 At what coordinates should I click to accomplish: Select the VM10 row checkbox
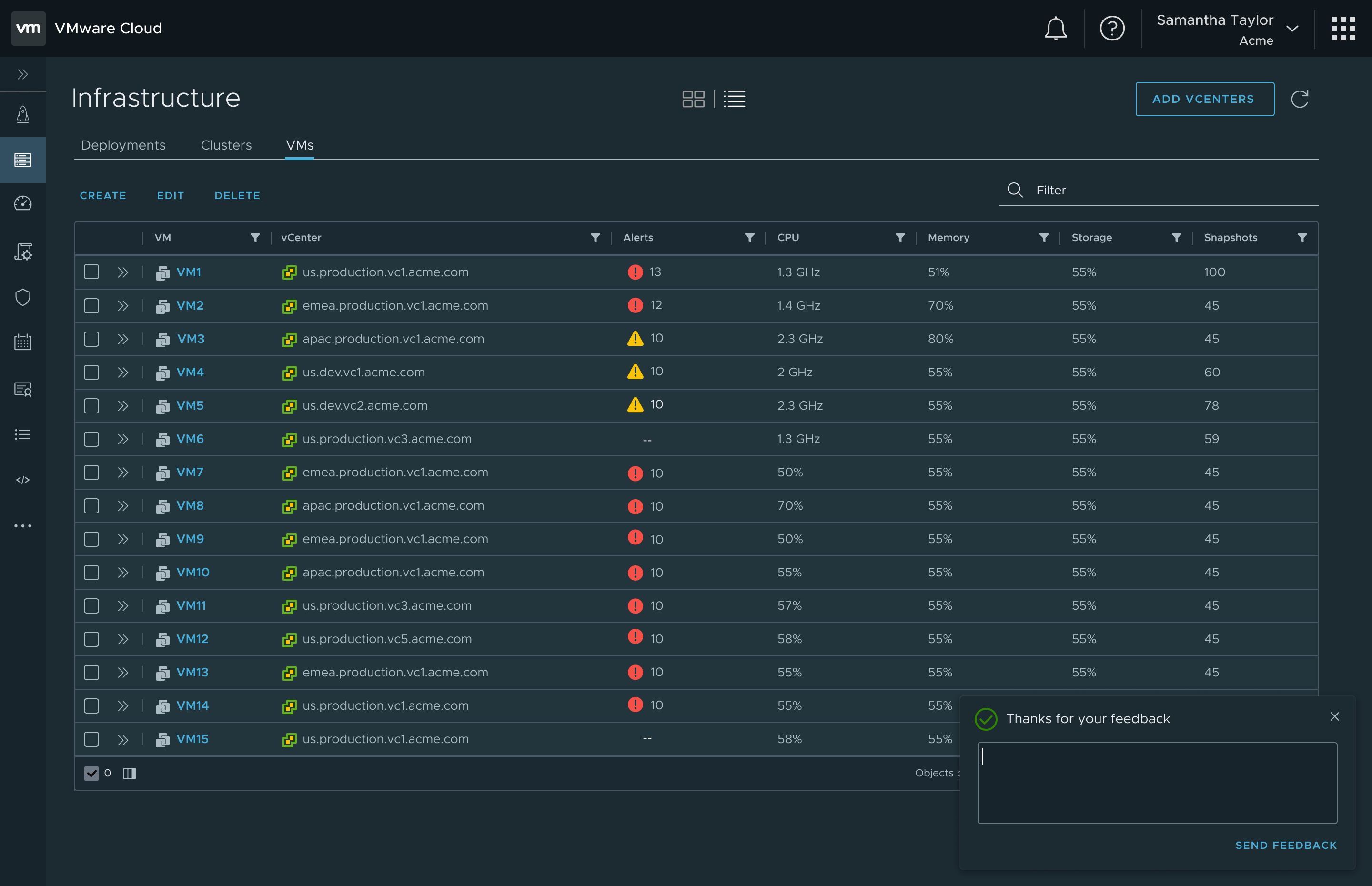tap(91, 573)
